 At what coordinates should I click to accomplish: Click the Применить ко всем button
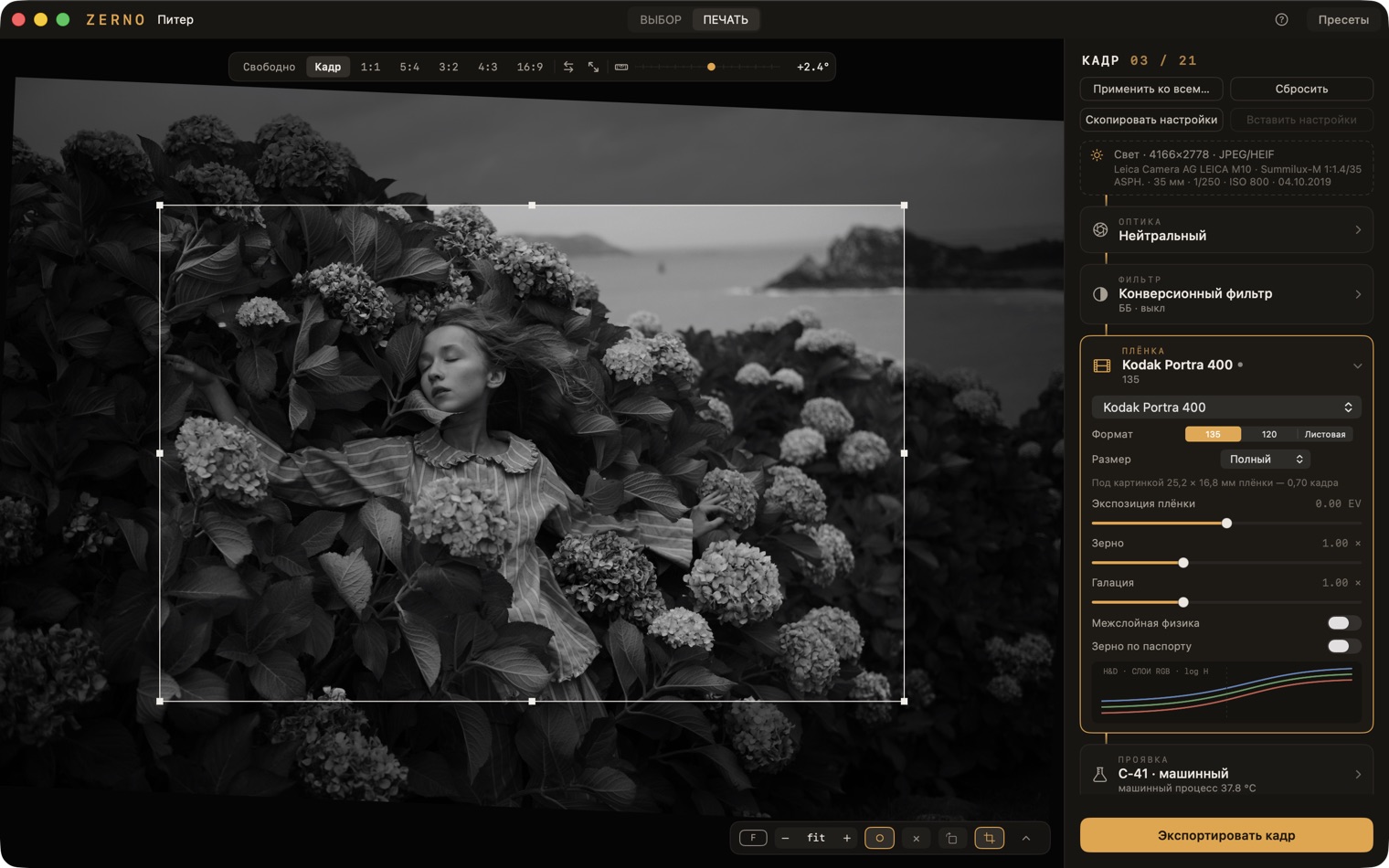[x=1151, y=89]
